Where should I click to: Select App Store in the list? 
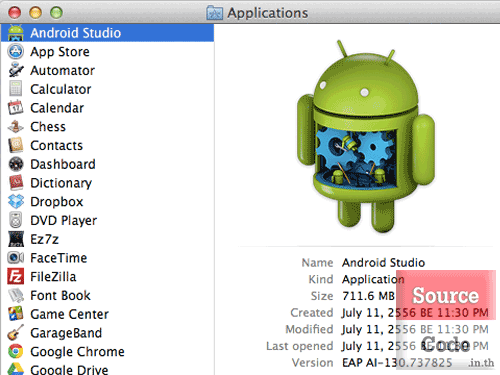tap(60, 52)
